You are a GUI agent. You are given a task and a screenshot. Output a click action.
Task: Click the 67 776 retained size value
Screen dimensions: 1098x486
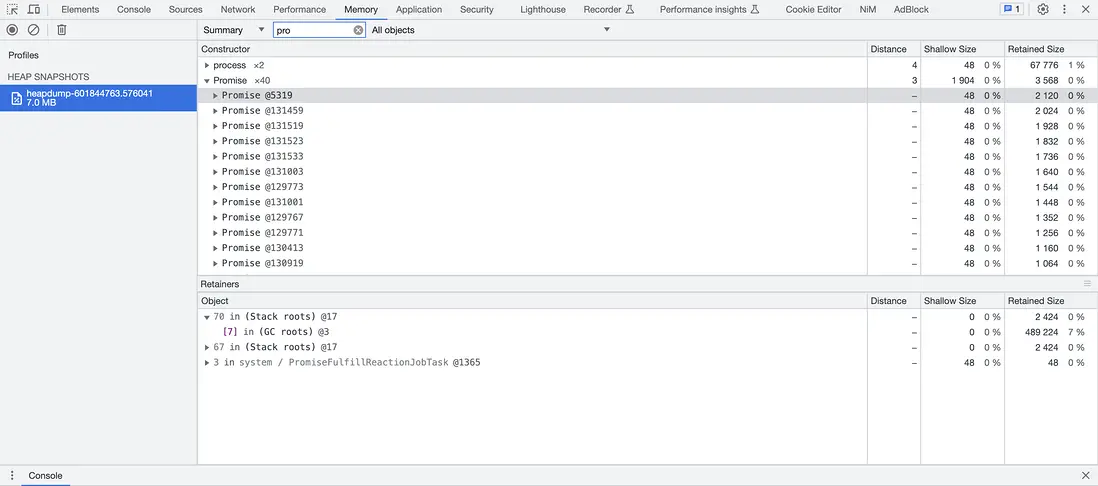(1044, 65)
